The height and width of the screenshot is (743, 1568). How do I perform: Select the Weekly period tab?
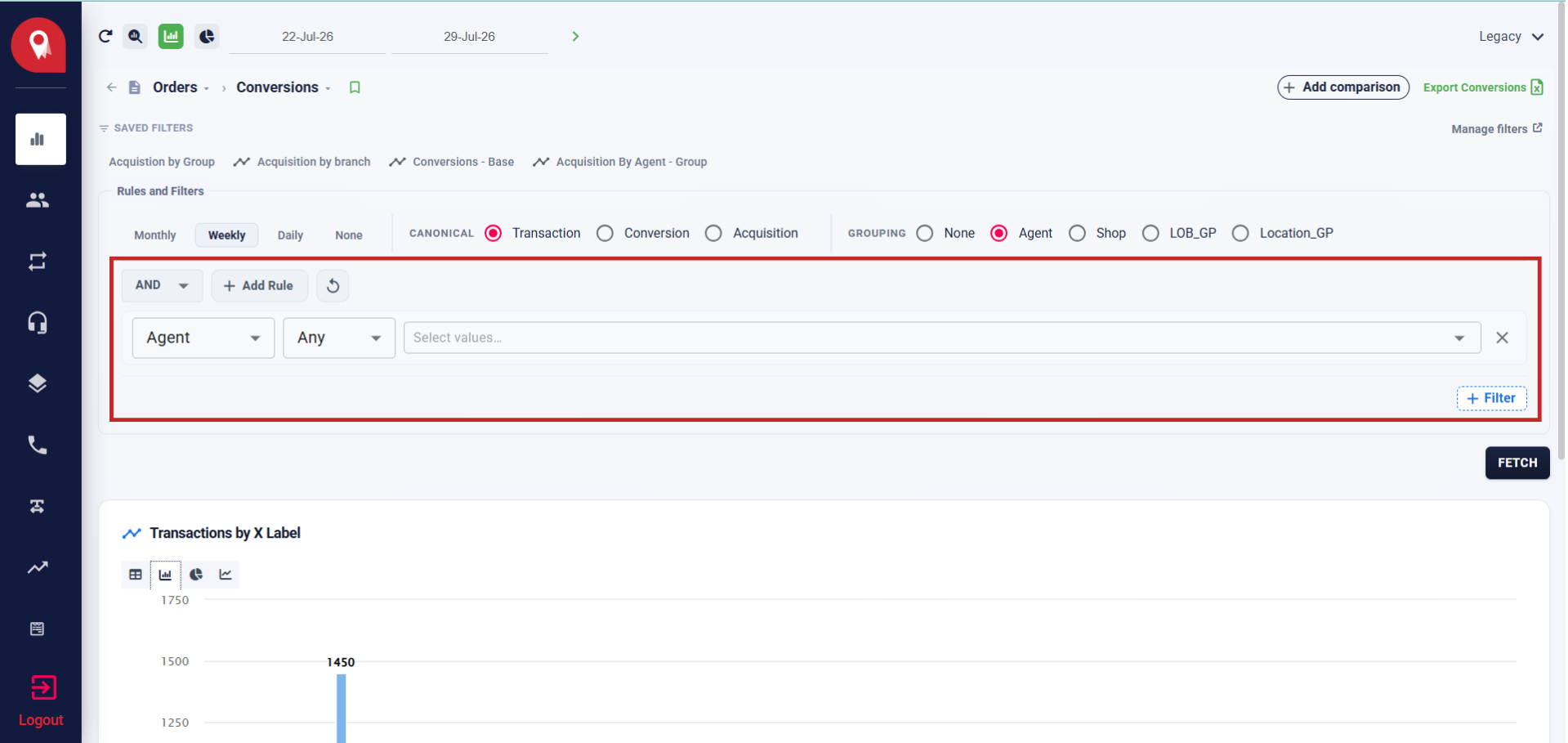coord(226,235)
